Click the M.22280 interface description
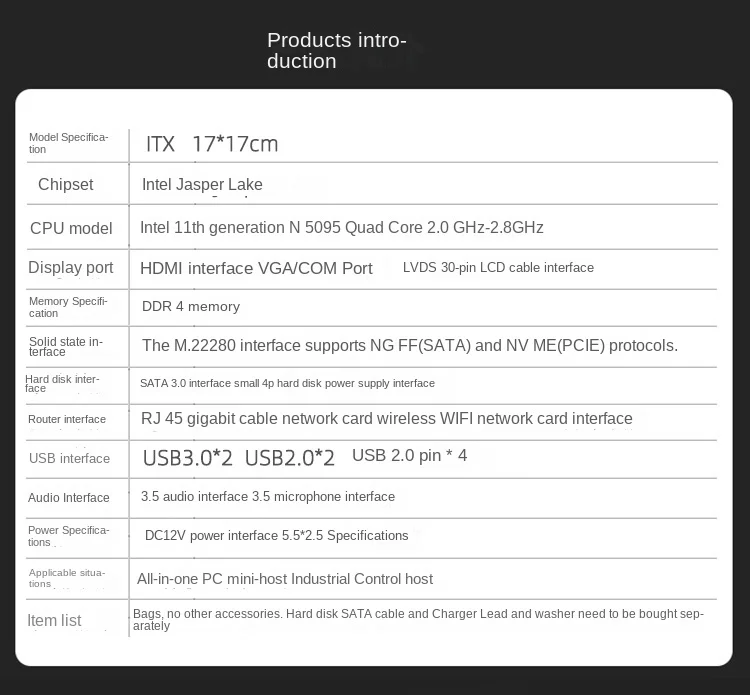The image size is (750, 695). [410, 345]
